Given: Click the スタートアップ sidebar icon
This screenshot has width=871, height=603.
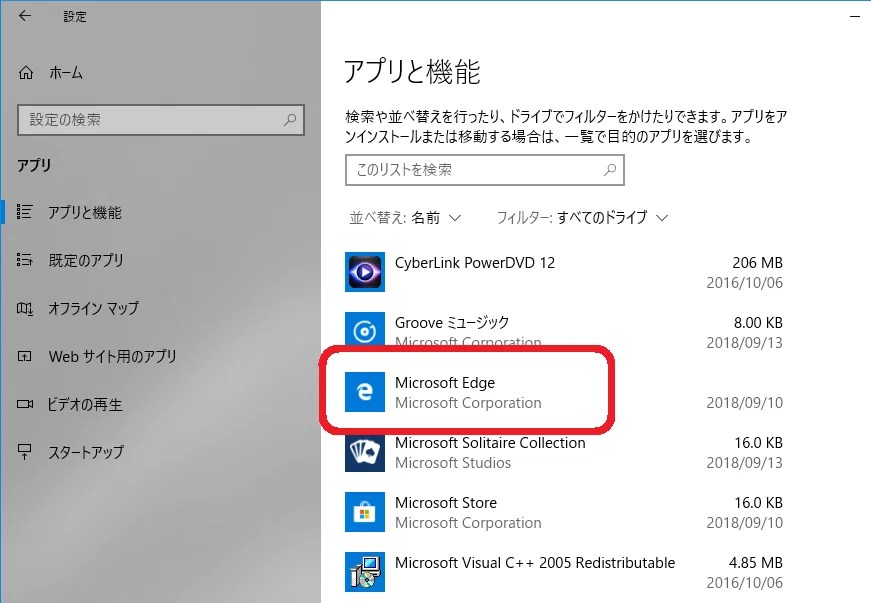Looking at the screenshot, I should click(x=24, y=452).
